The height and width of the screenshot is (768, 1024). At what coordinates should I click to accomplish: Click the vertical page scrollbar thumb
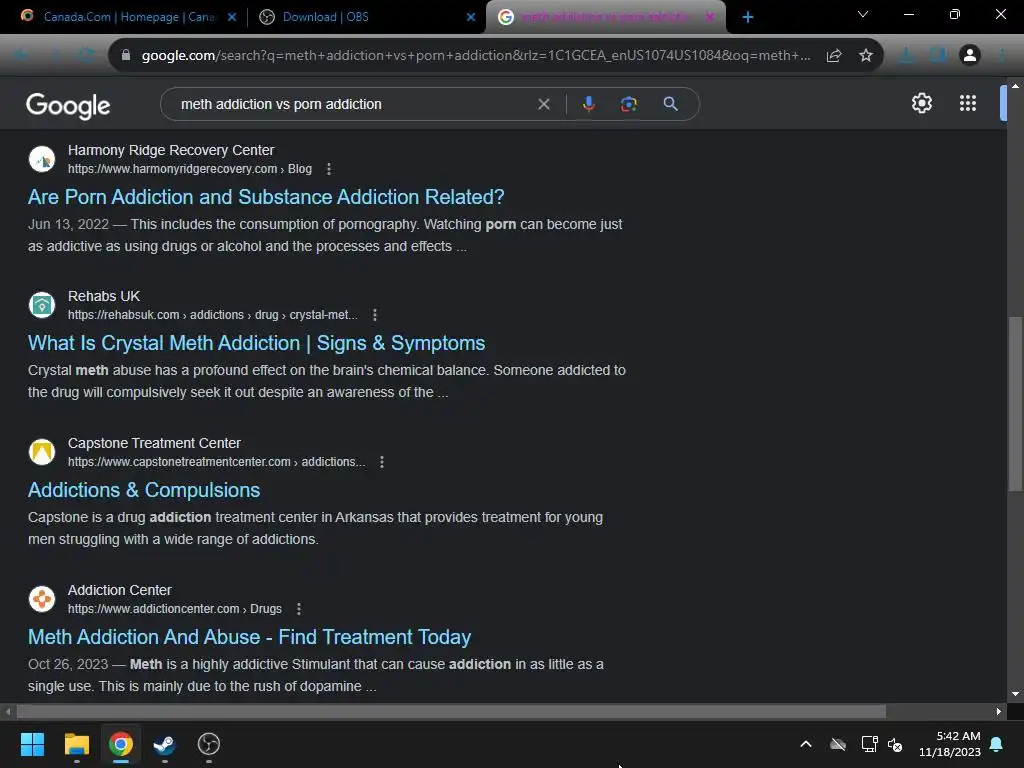1014,403
